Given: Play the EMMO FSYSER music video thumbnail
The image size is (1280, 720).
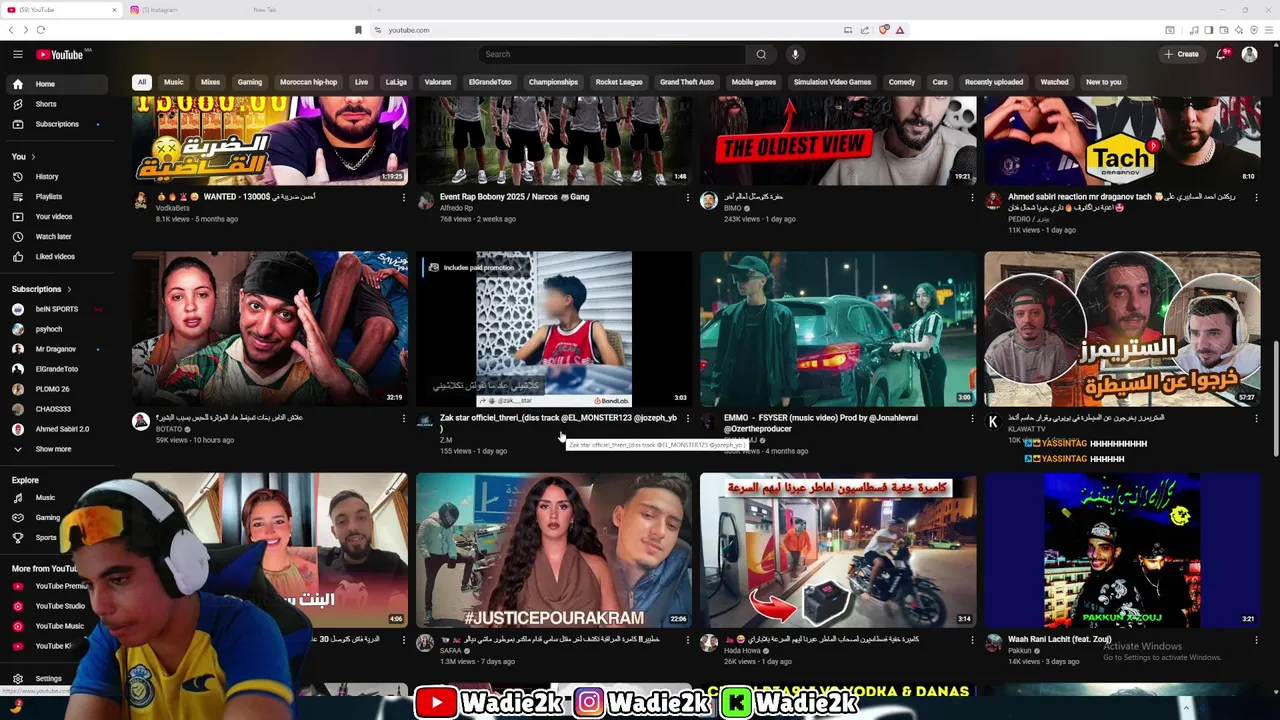Looking at the screenshot, I should 838,329.
